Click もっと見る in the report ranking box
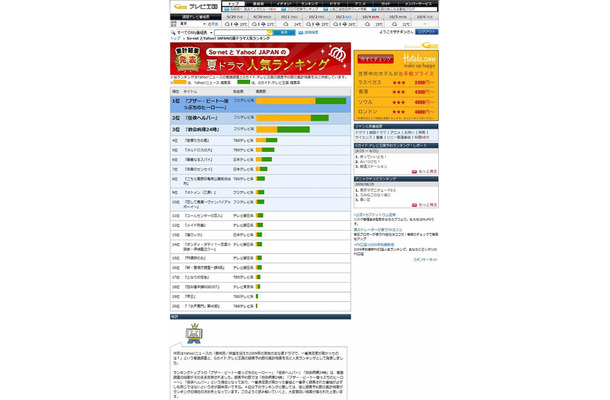This screenshot has width=610, height=400. tap(427, 172)
